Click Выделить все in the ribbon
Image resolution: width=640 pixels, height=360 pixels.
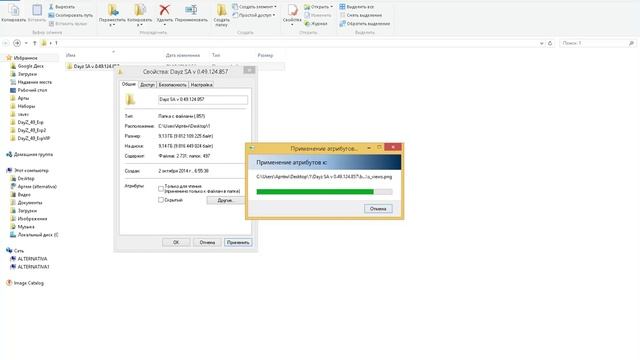[357, 7]
